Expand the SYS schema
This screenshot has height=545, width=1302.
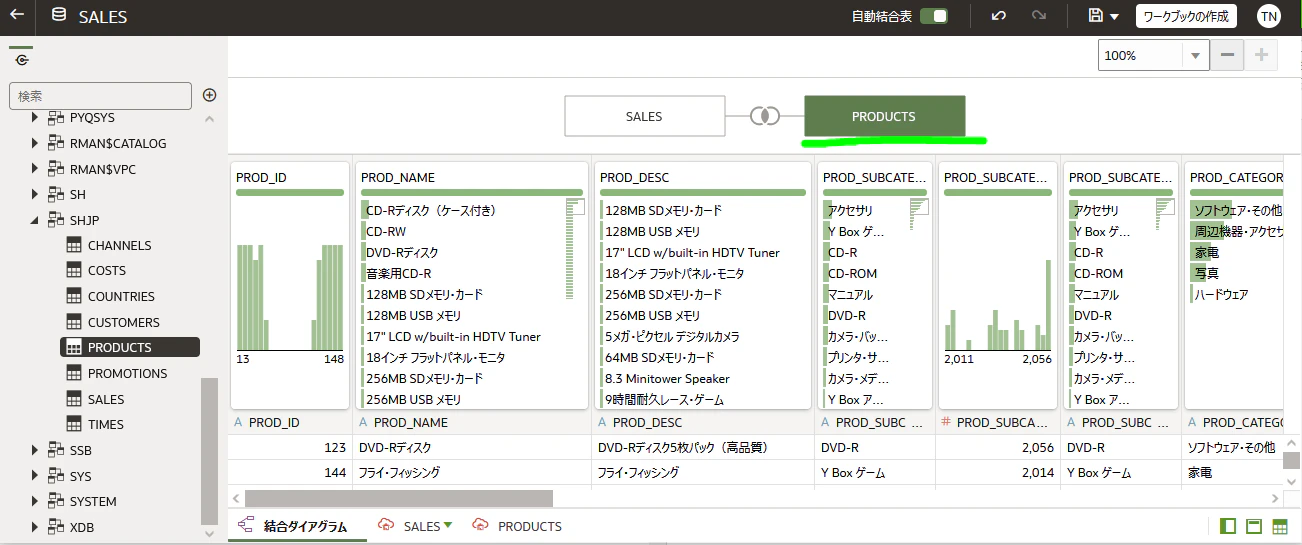pyautogui.click(x=35, y=476)
